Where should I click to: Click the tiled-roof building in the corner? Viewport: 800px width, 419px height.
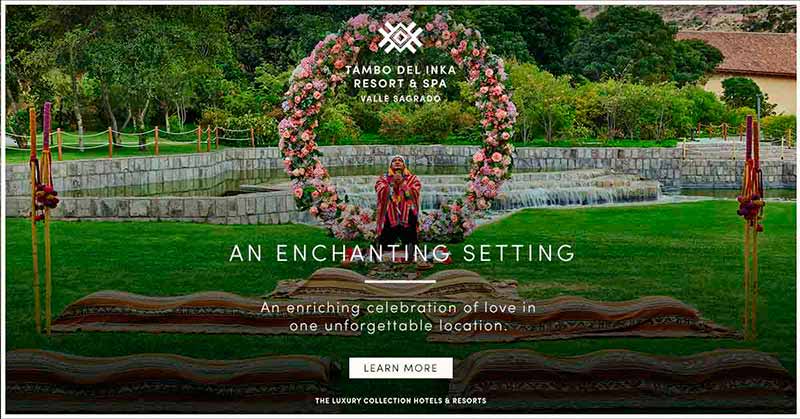tap(741, 68)
